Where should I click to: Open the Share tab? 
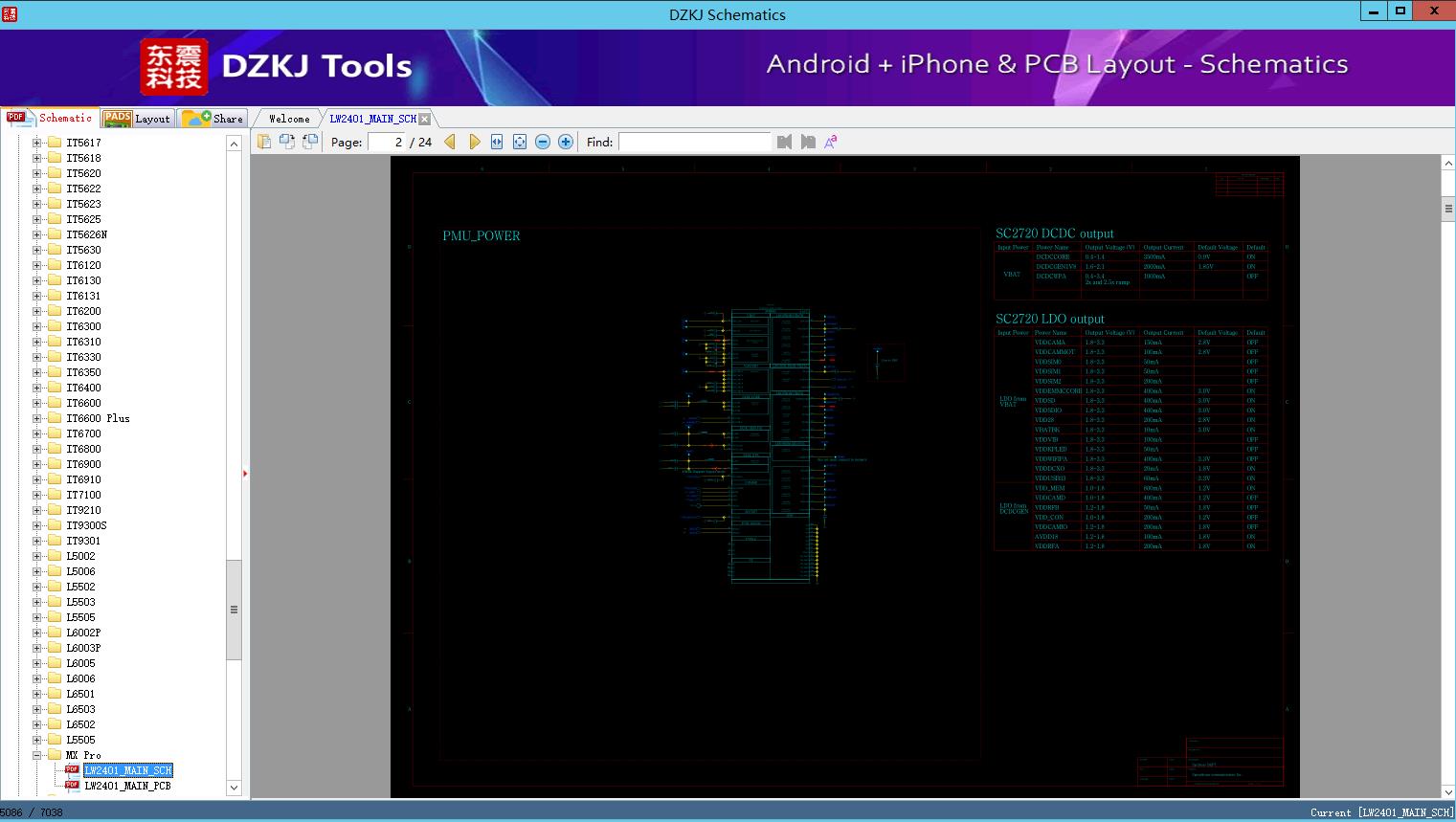click(x=214, y=119)
